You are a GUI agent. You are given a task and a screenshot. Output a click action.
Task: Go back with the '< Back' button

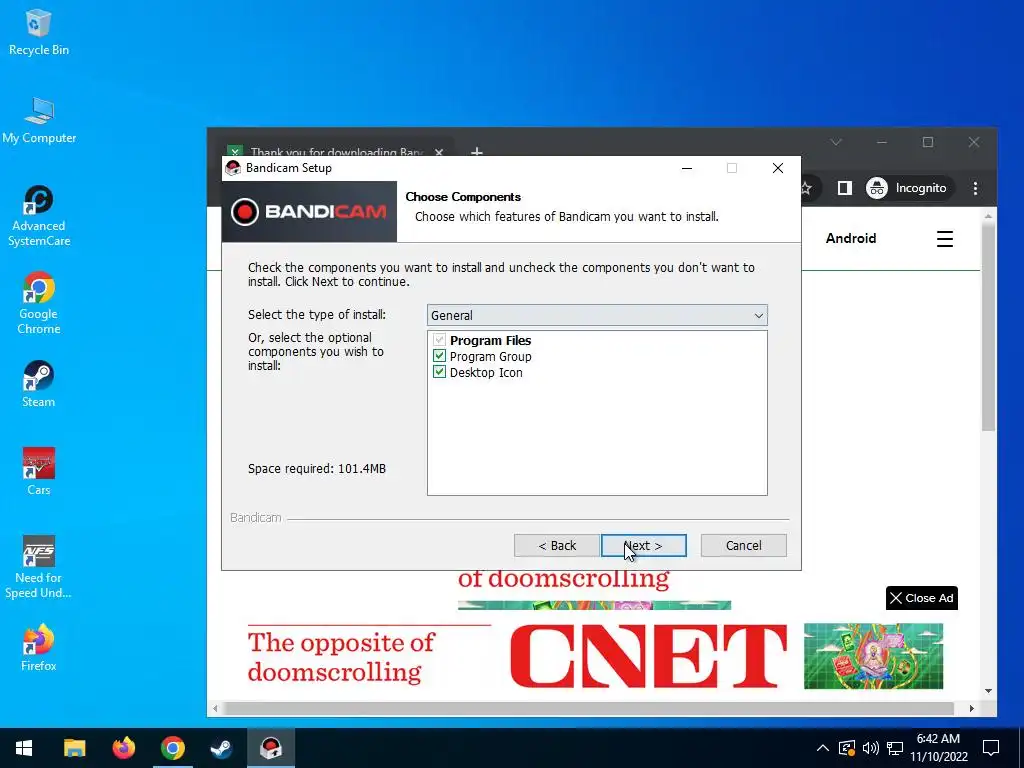556,545
